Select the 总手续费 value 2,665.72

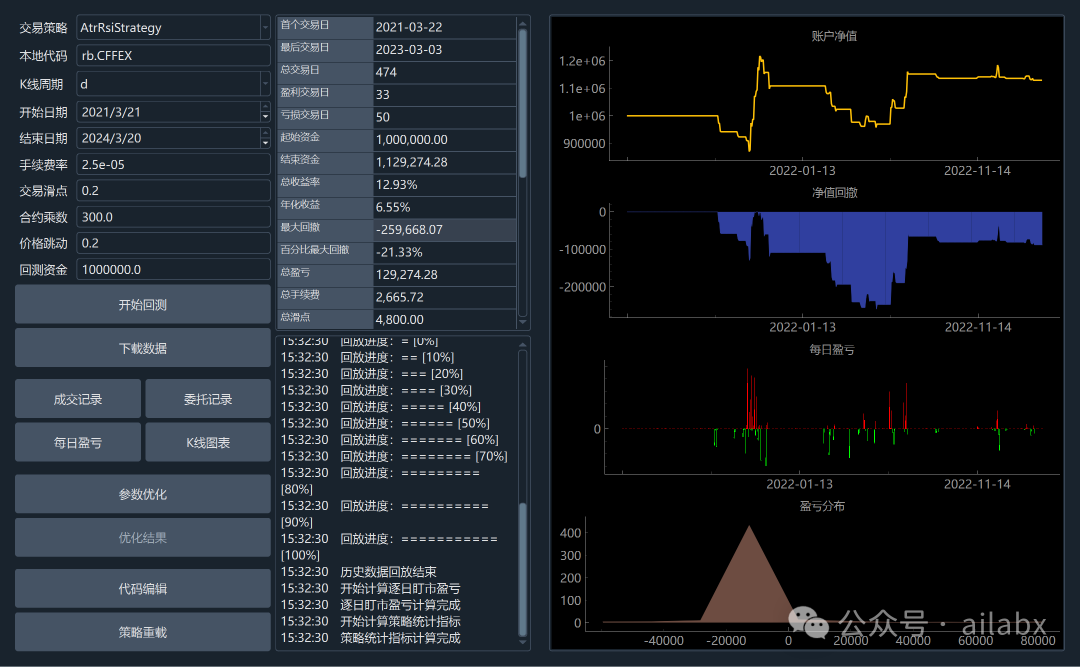click(445, 297)
